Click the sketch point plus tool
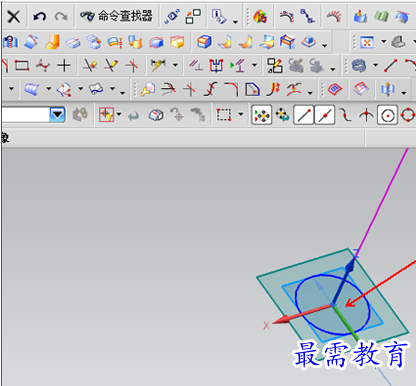Image resolution: width=416 pixels, height=386 pixels. pos(64,65)
